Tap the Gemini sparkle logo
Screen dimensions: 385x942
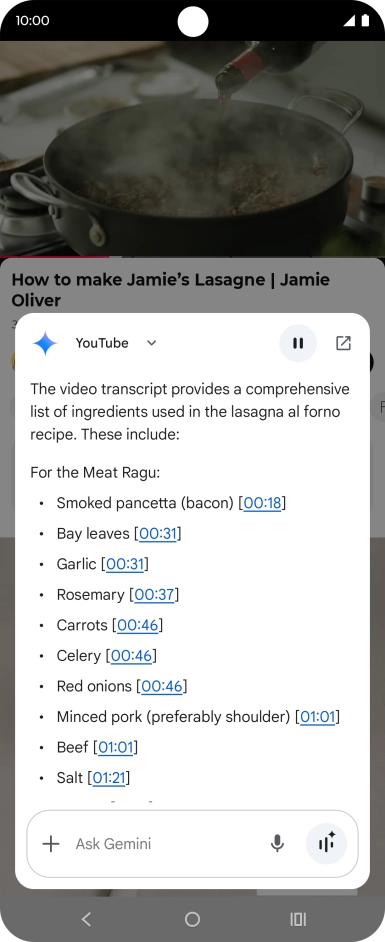(45, 343)
